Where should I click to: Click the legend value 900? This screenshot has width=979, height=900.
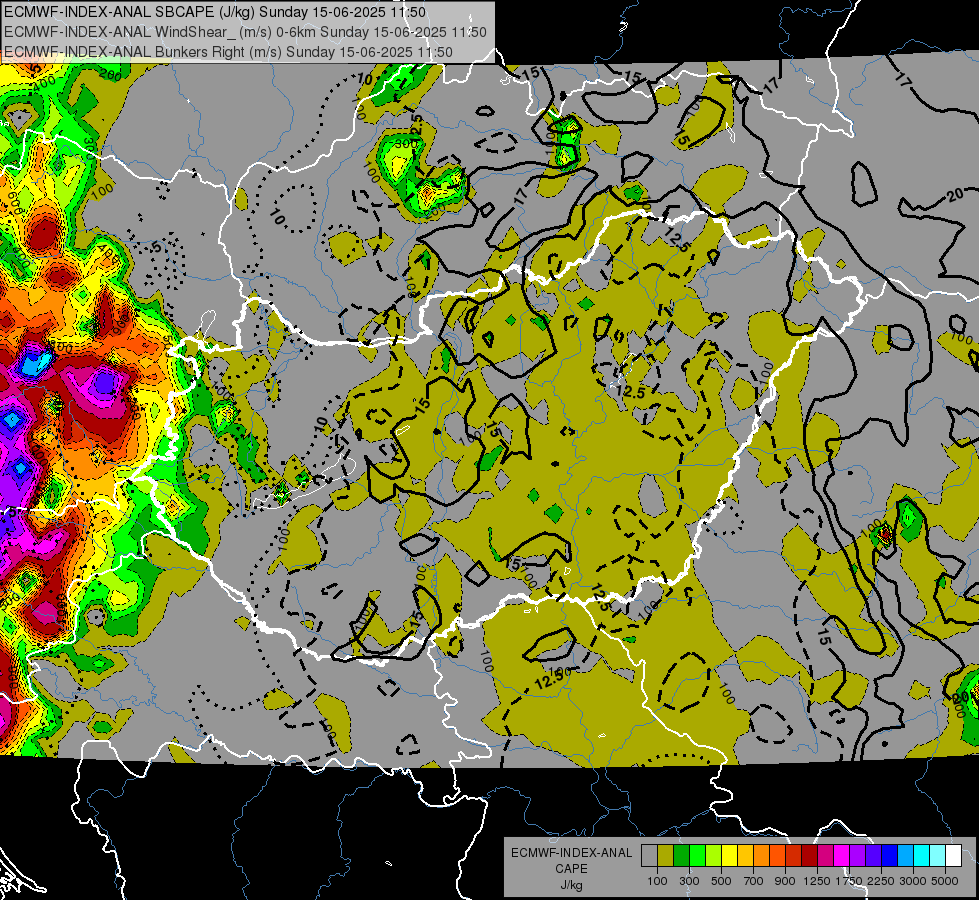coord(785,881)
